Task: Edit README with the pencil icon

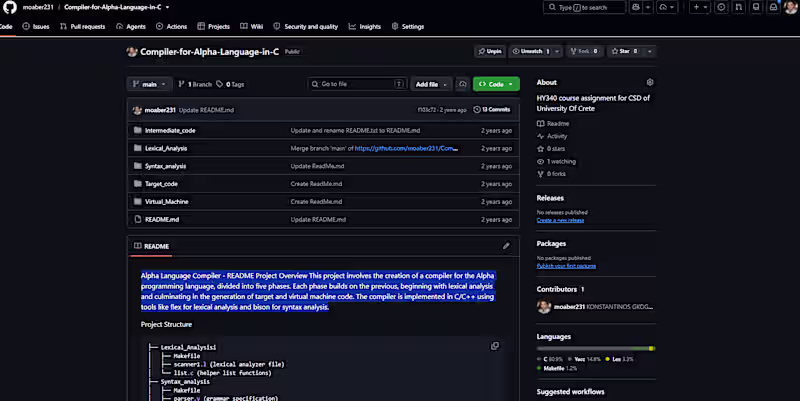Action: 506,246
